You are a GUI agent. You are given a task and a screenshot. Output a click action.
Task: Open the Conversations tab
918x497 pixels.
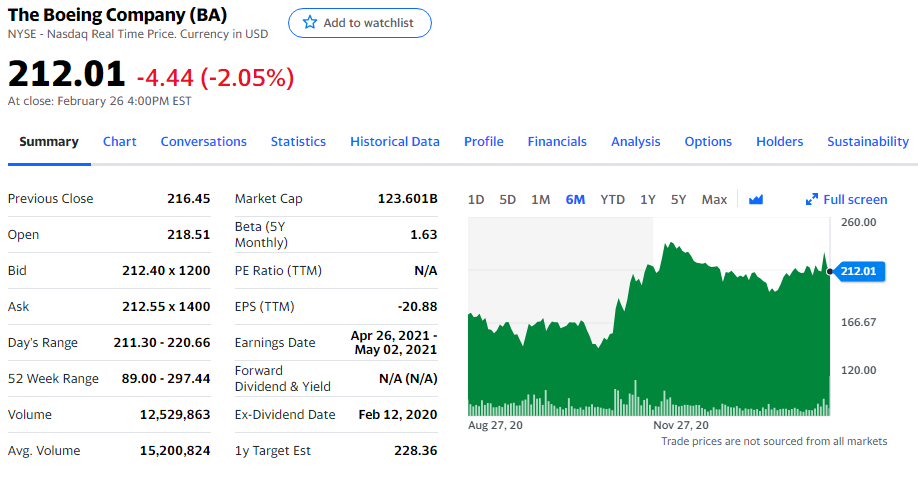[204, 142]
